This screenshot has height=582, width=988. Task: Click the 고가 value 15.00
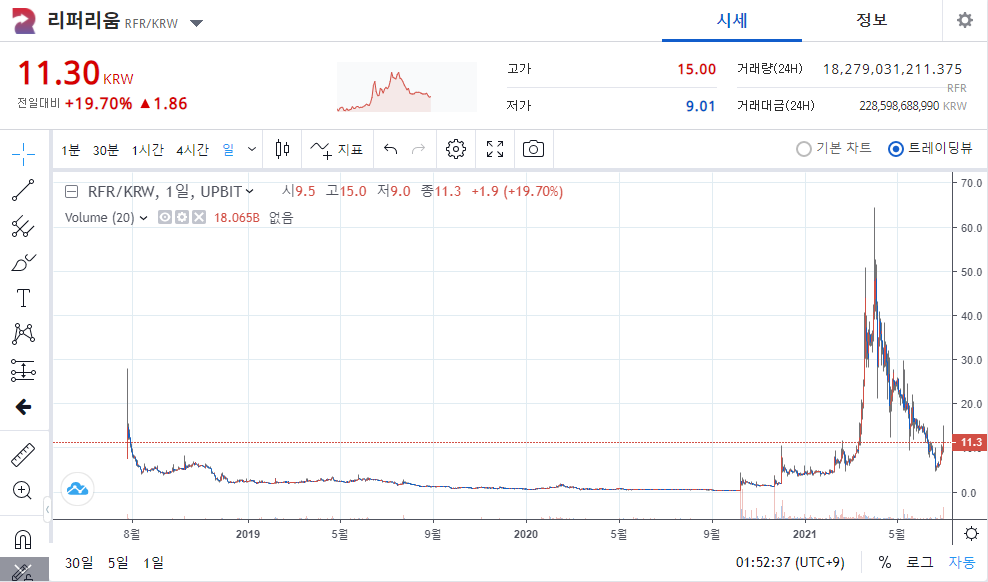pos(696,69)
